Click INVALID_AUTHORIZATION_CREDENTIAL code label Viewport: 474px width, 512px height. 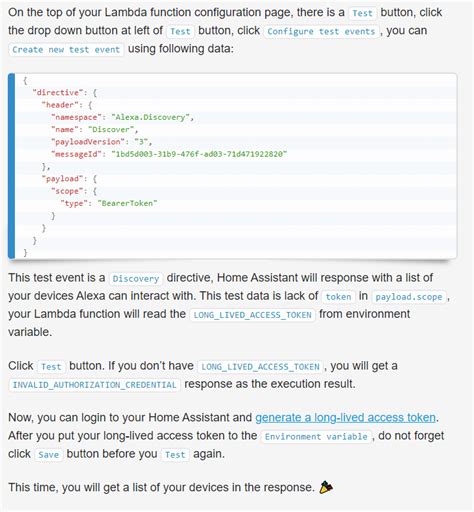94,385
